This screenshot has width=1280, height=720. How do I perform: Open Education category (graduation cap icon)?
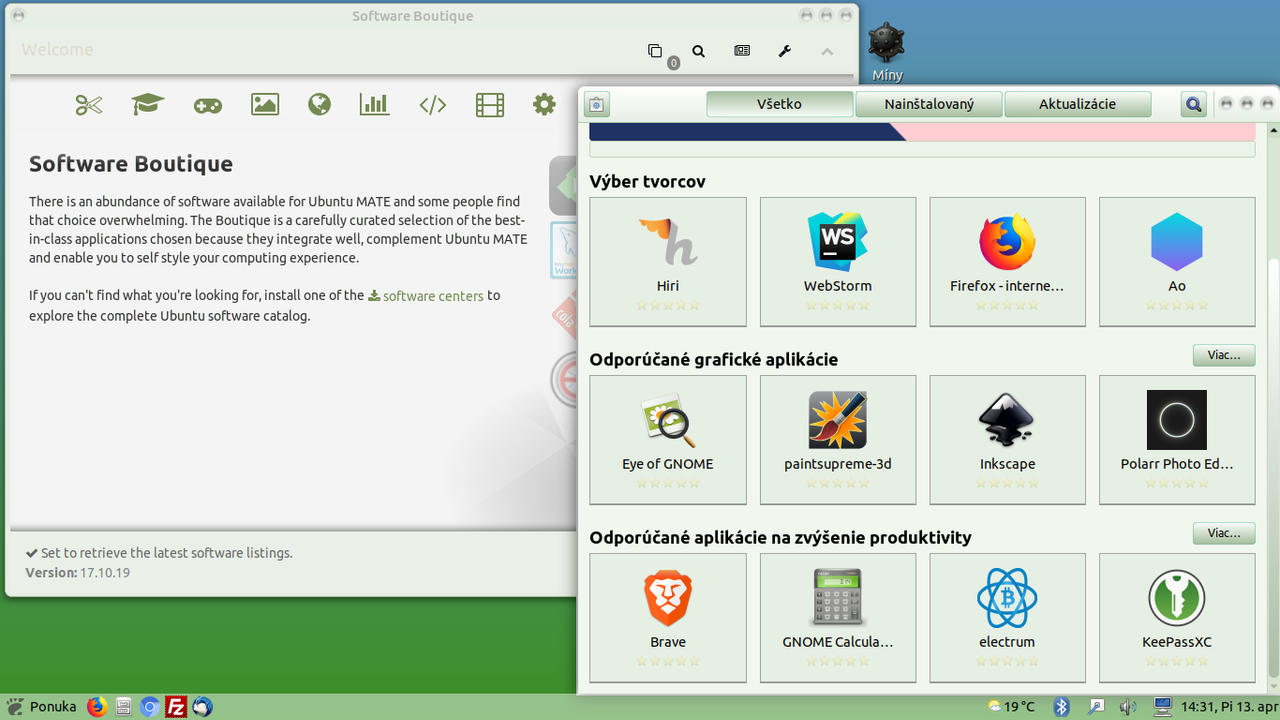tap(148, 105)
